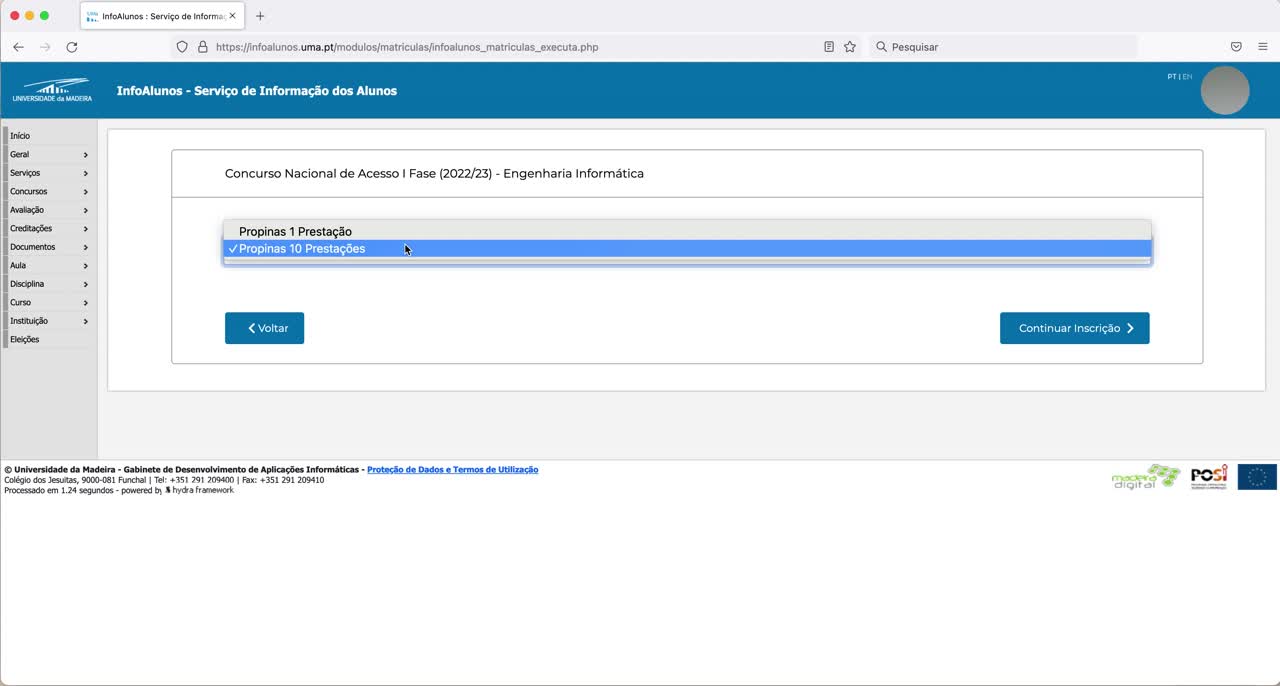Viewport: 1280px width, 686px height.
Task: Open Proteção de Dados e Termos link
Action: tap(452, 470)
